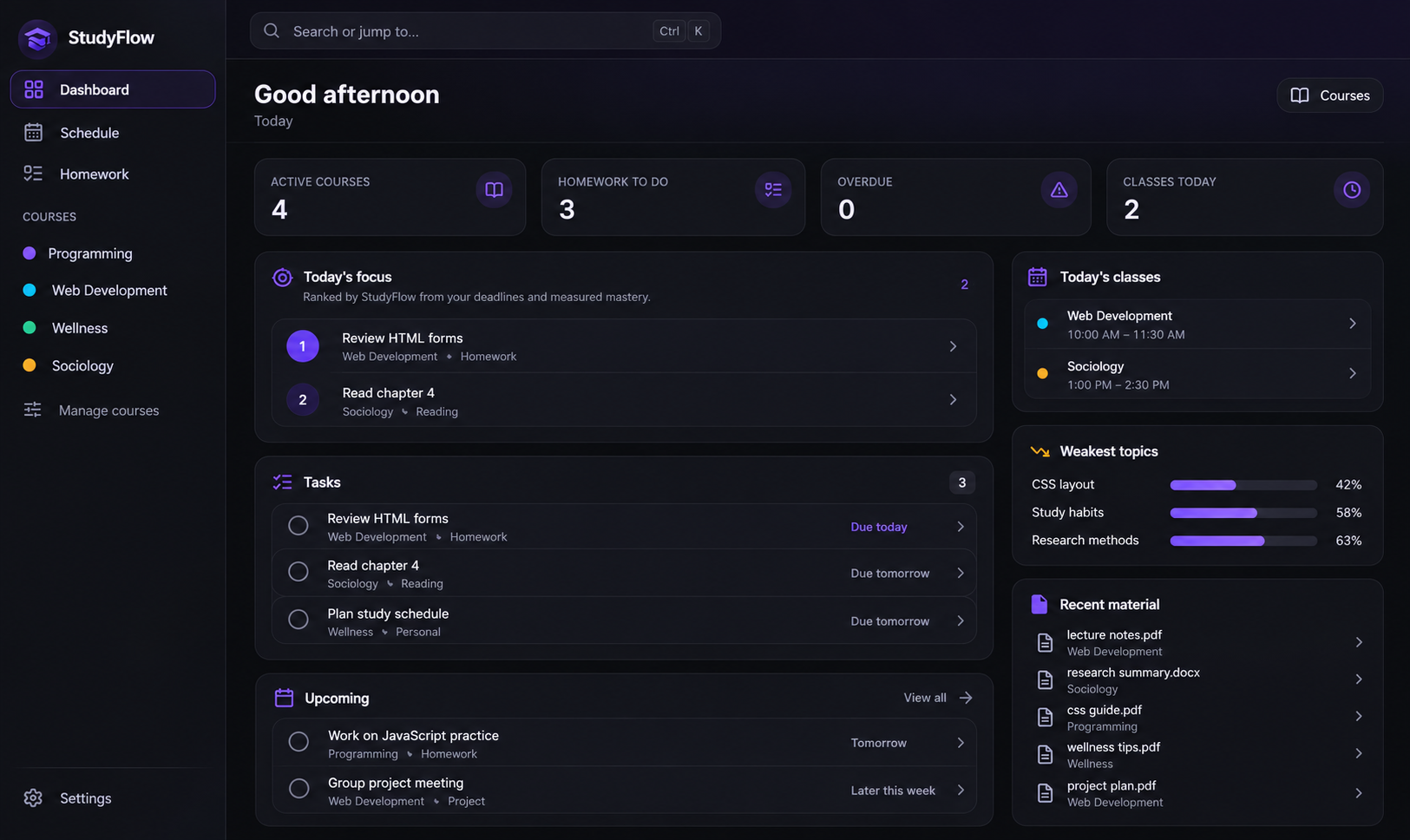Click the StudyFlow graduation cap logo
Viewport: 1410px width, 840px height.
tap(37, 38)
